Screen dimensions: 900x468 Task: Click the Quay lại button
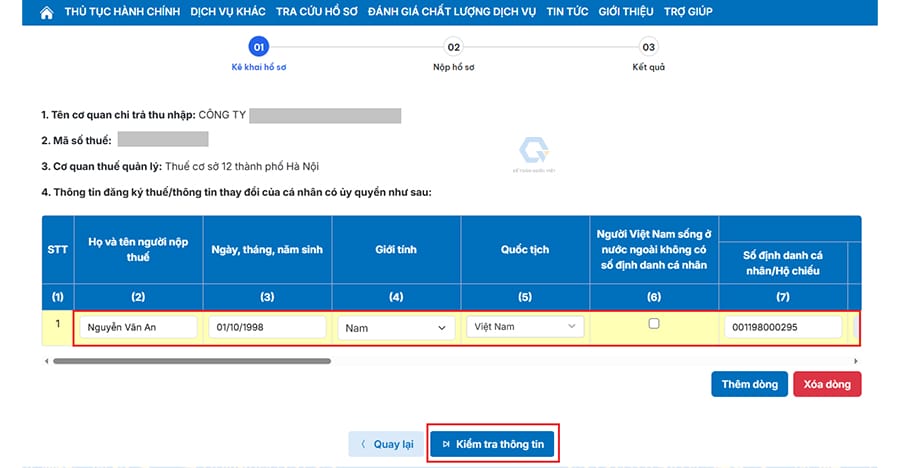tap(386, 445)
